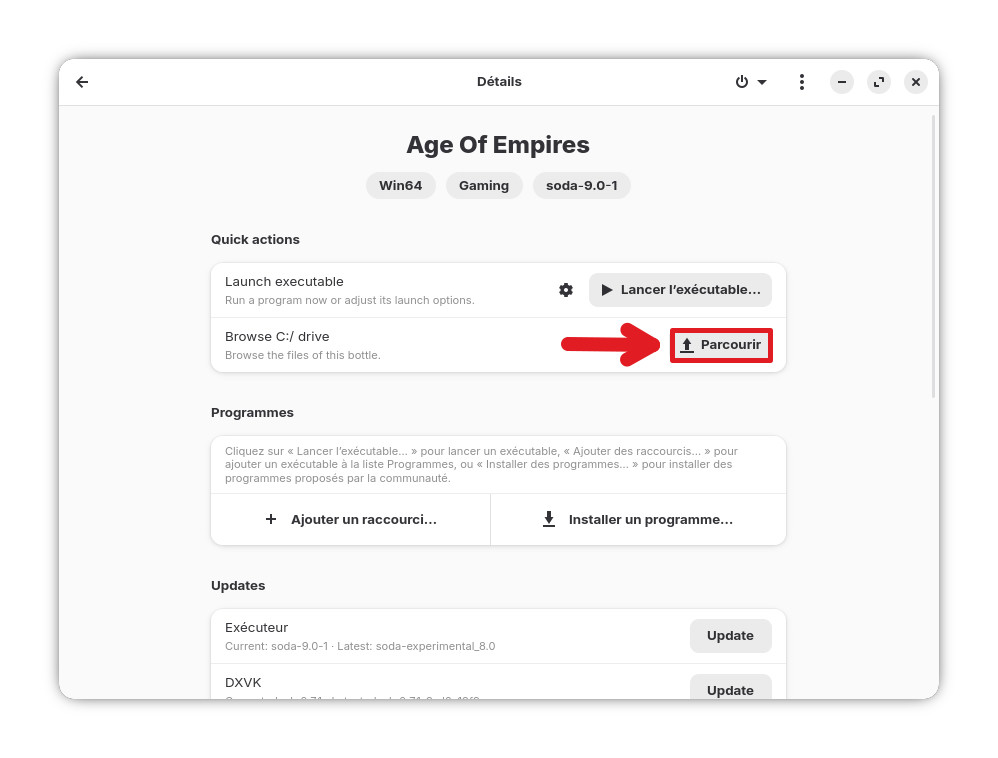Click the Age Of Empires bottle title
The image size is (998, 758).
[498, 145]
